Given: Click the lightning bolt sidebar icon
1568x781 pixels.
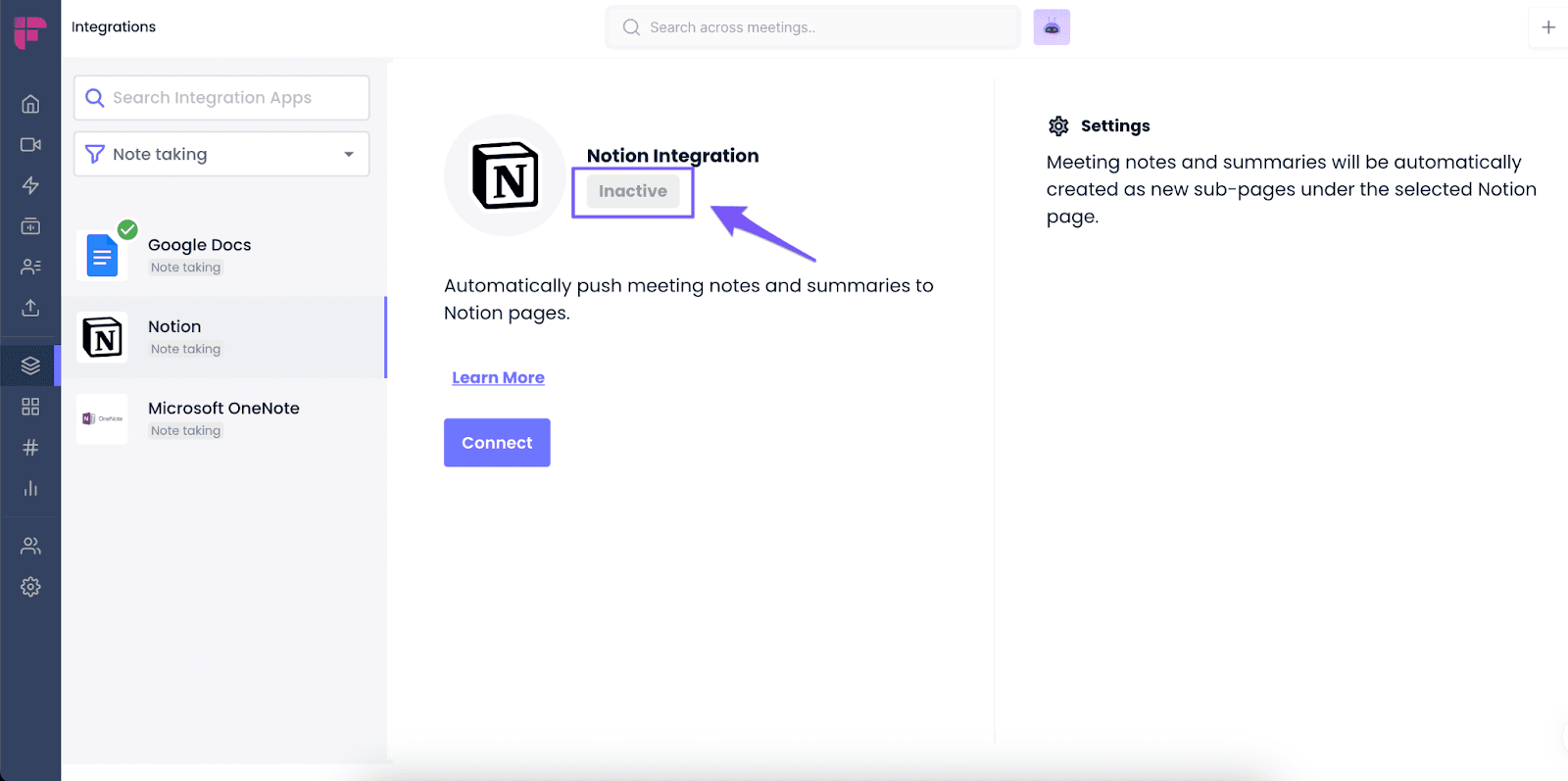Looking at the screenshot, I should (x=30, y=185).
